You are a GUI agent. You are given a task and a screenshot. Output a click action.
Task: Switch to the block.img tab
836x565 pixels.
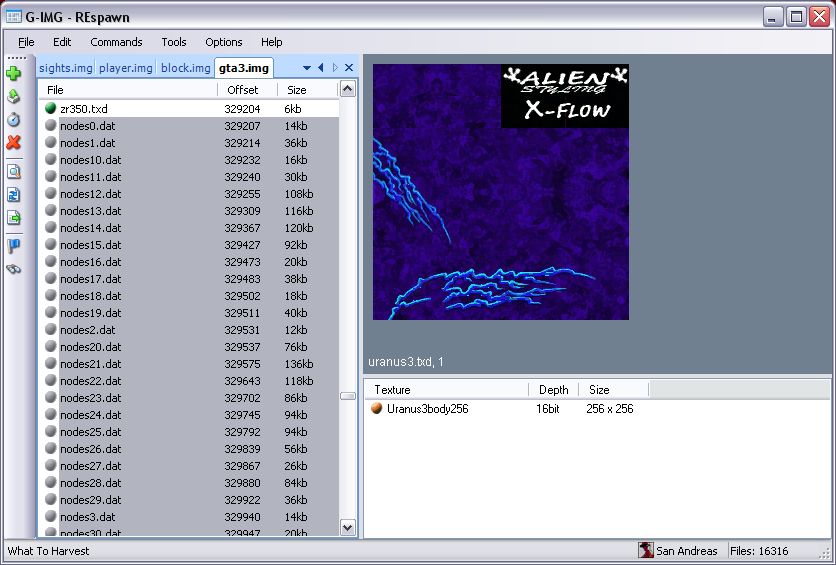click(x=186, y=68)
